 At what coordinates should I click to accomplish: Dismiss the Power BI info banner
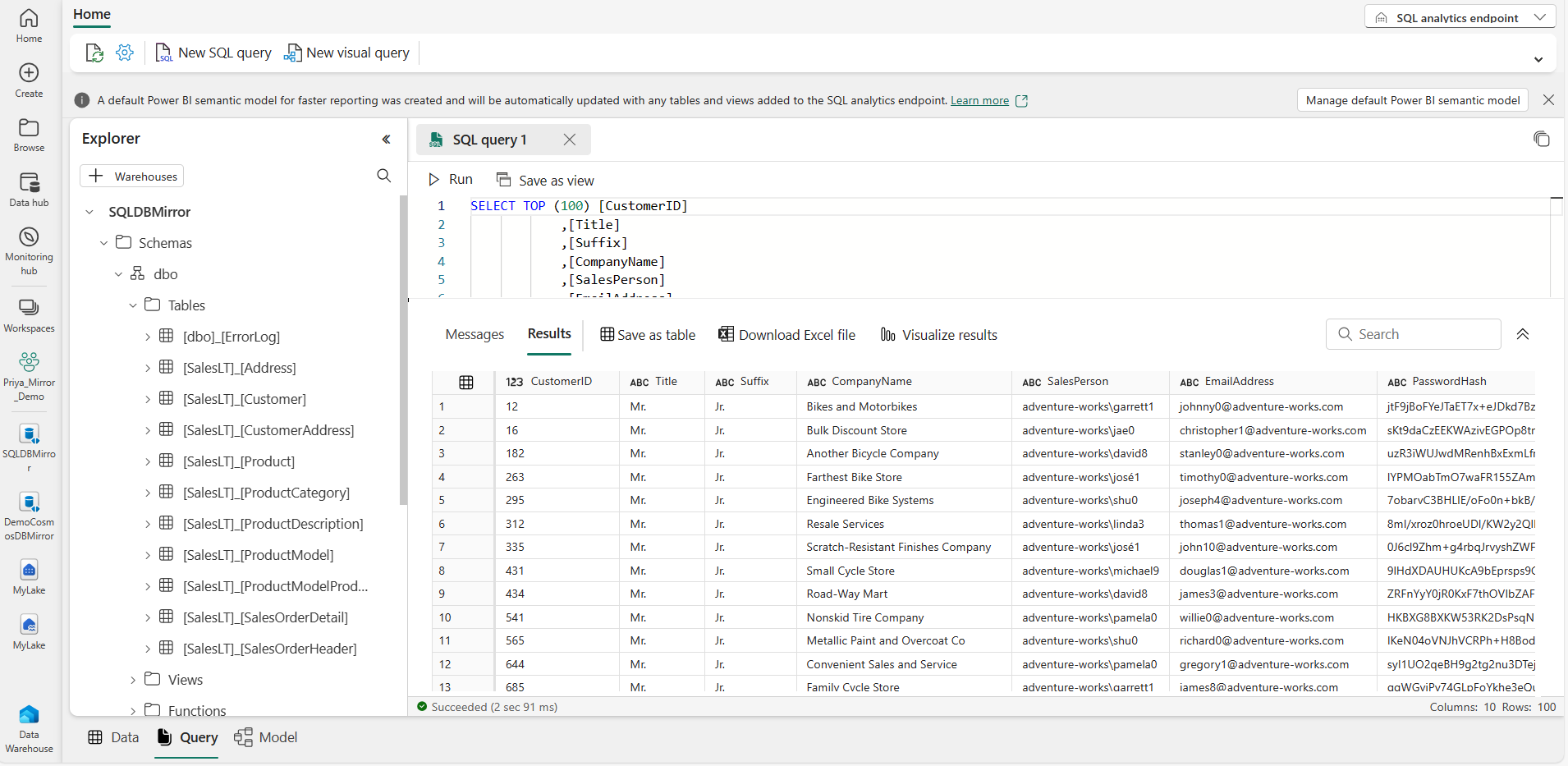(x=1548, y=100)
